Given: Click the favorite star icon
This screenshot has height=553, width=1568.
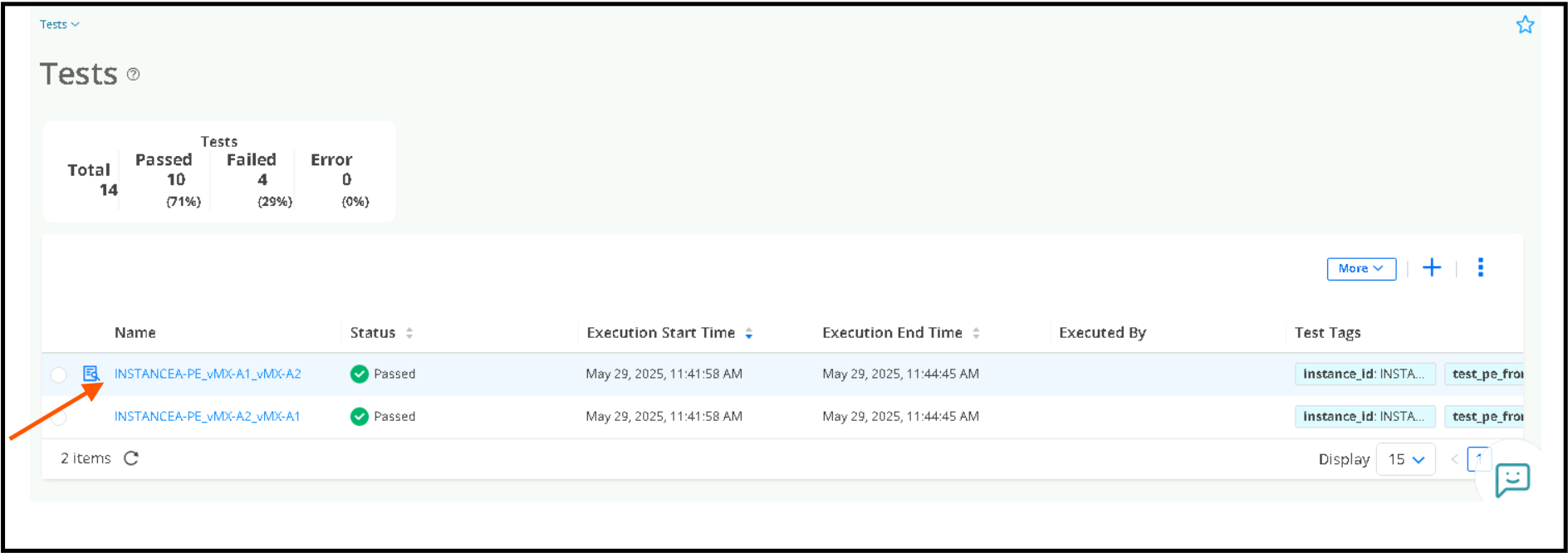Looking at the screenshot, I should [1525, 25].
